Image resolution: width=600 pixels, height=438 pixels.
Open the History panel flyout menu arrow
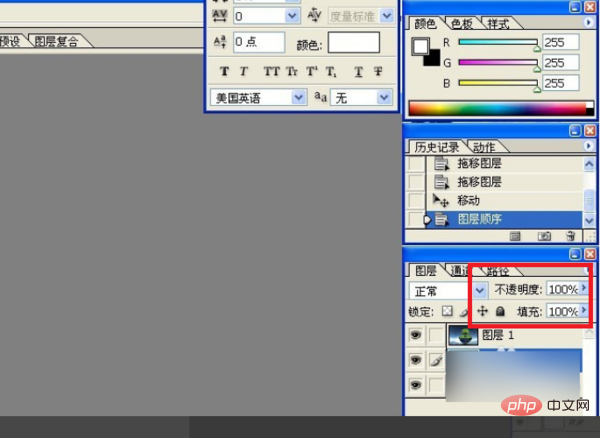pos(589,146)
